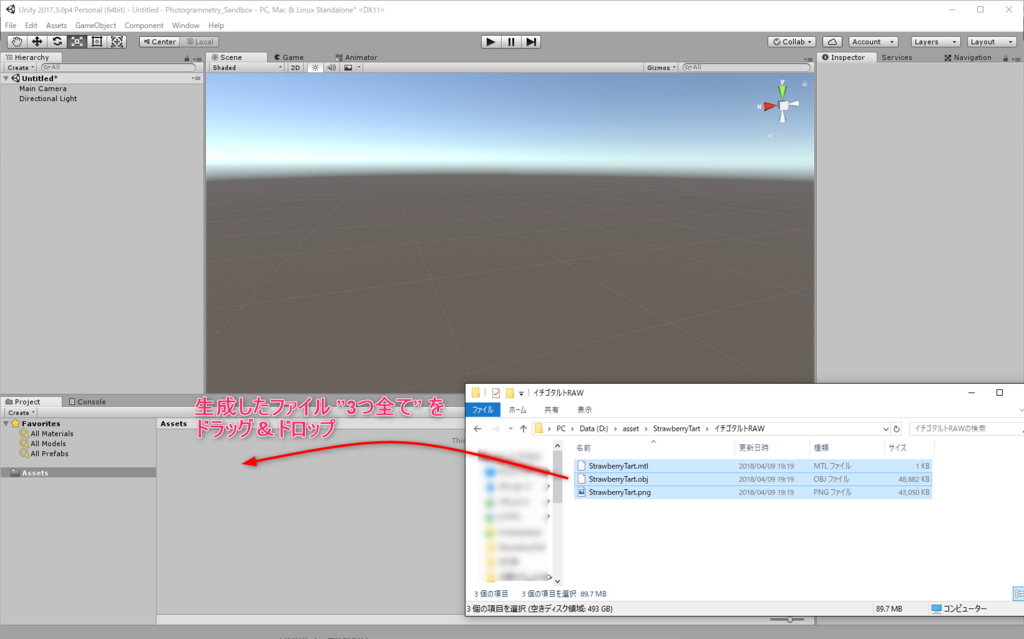1024x639 pixels.
Task: Open the Collab dropdown
Action: 792,42
